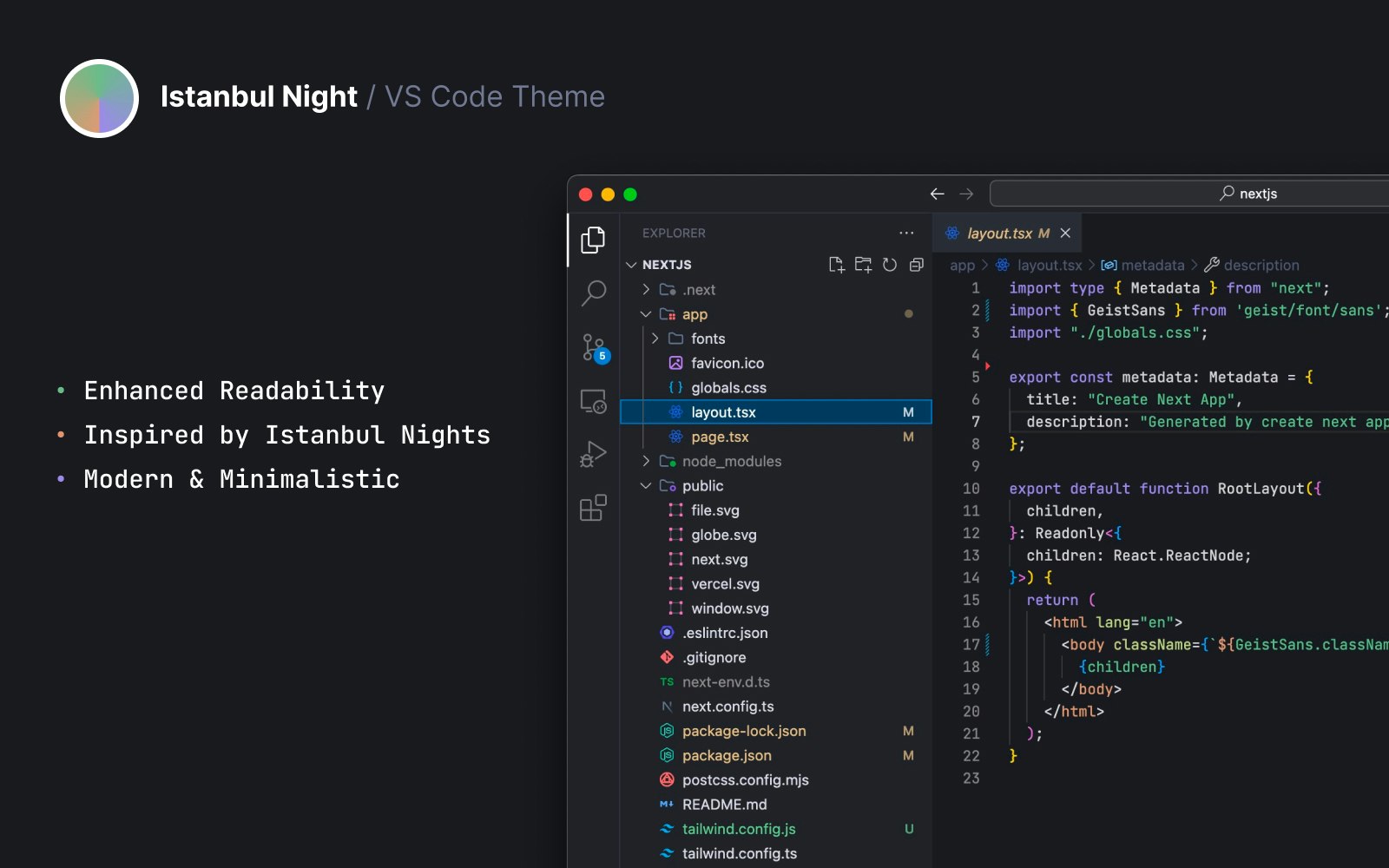Click GeistSans on the line 2 import
Viewport: 1389px width, 868px height.
tap(1126, 311)
